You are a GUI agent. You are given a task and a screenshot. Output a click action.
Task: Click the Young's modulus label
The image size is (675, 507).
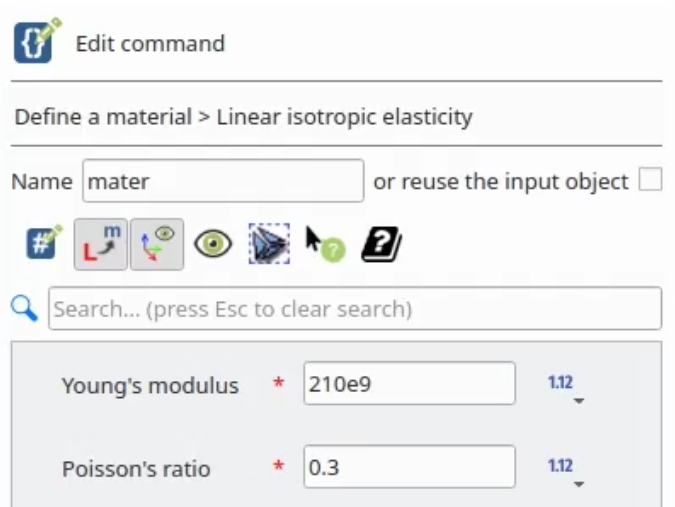[150, 386]
